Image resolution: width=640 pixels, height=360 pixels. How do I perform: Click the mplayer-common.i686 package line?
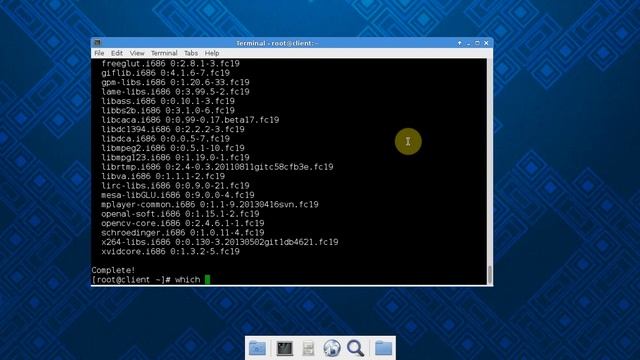tap(210, 204)
